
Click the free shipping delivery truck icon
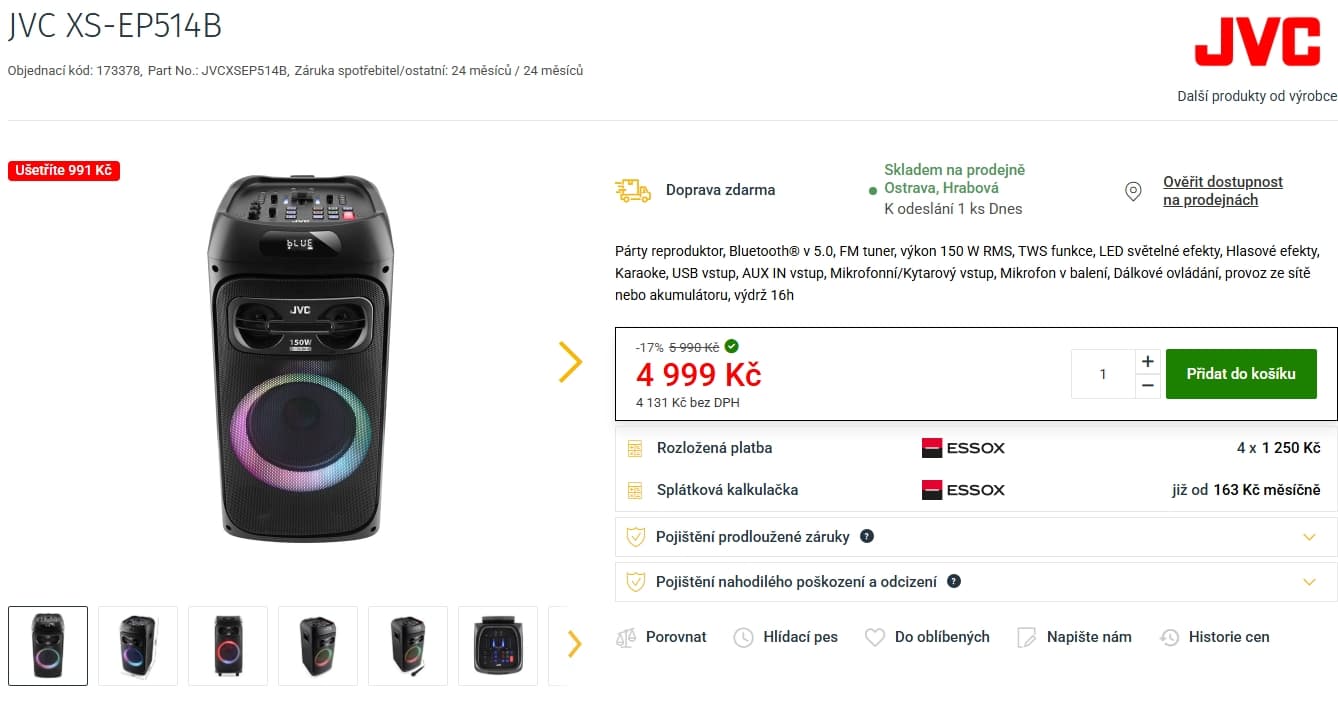pyautogui.click(x=632, y=189)
